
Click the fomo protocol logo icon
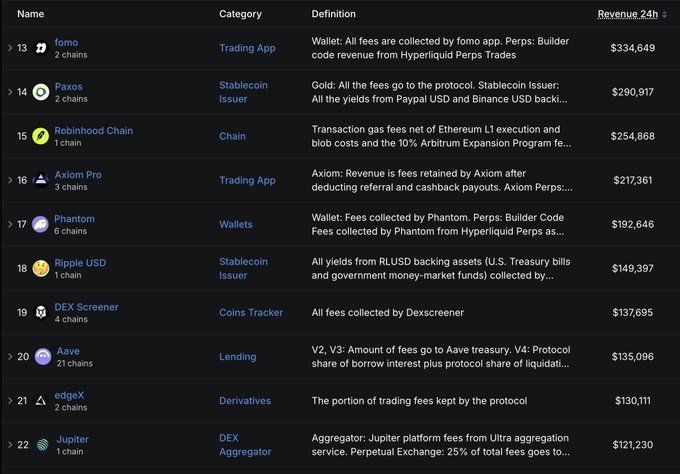coord(41,48)
